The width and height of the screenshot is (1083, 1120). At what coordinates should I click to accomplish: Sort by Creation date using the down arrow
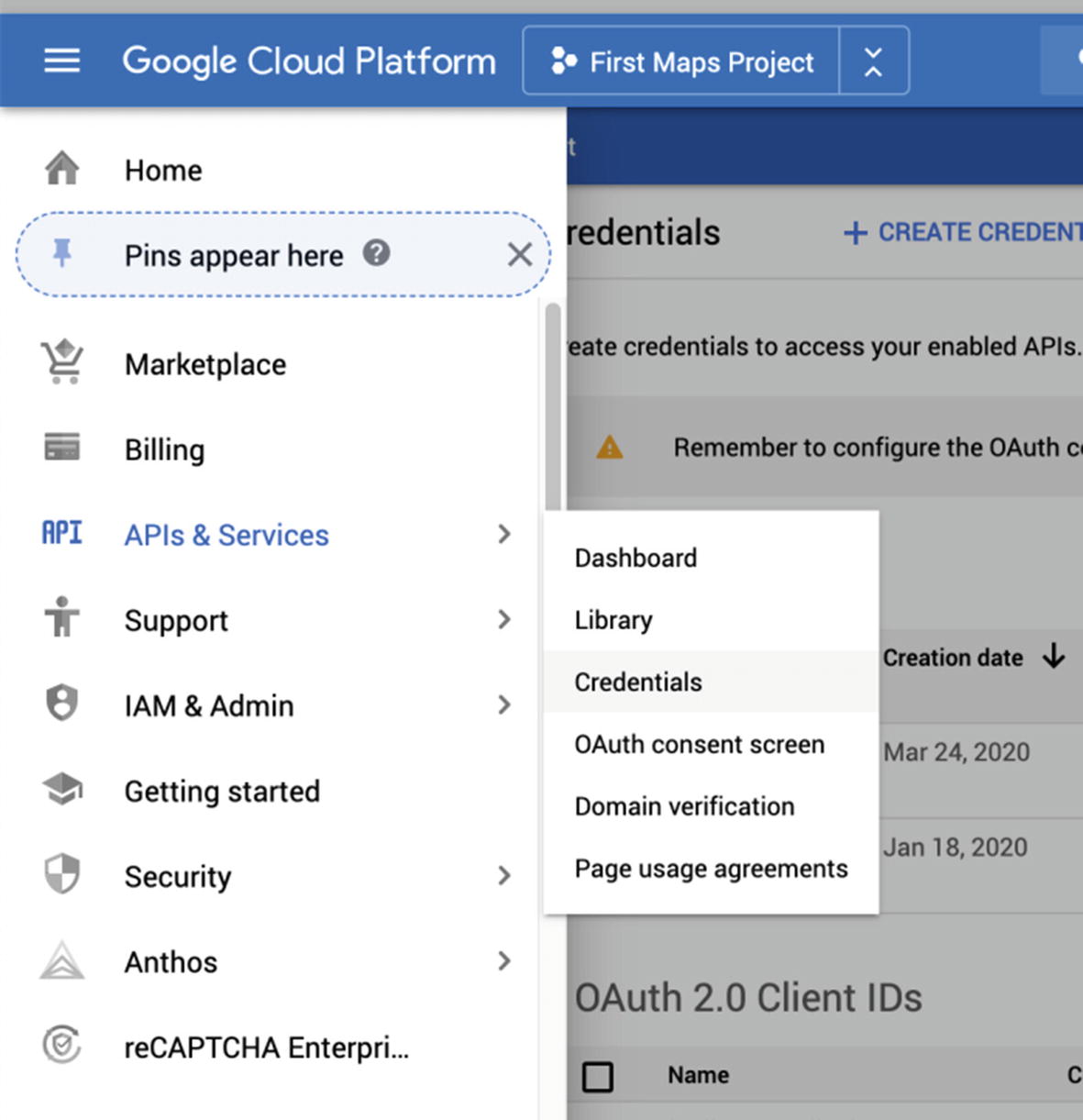pyautogui.click(x=1054, y=657)
